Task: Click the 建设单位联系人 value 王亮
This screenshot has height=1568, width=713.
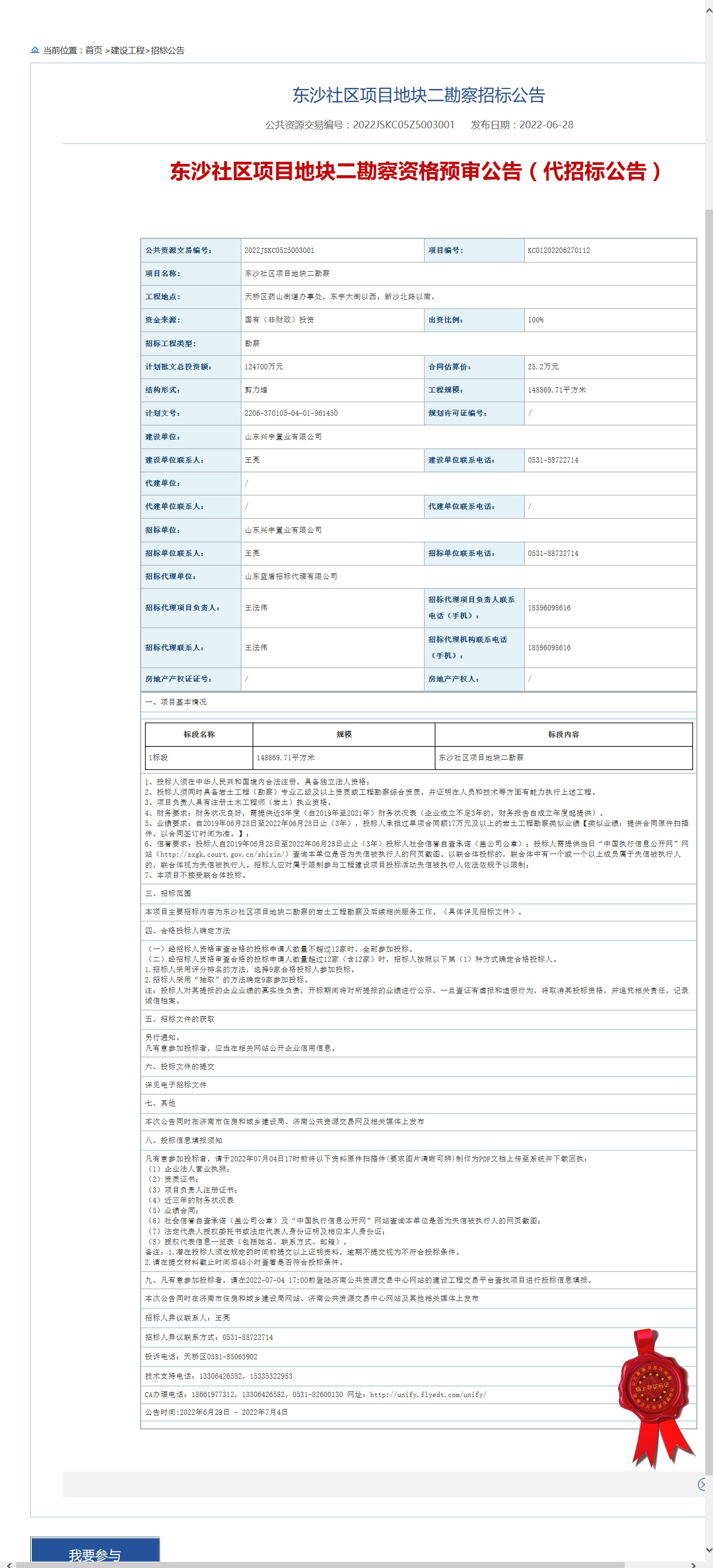Action: [x=252, y=460]
